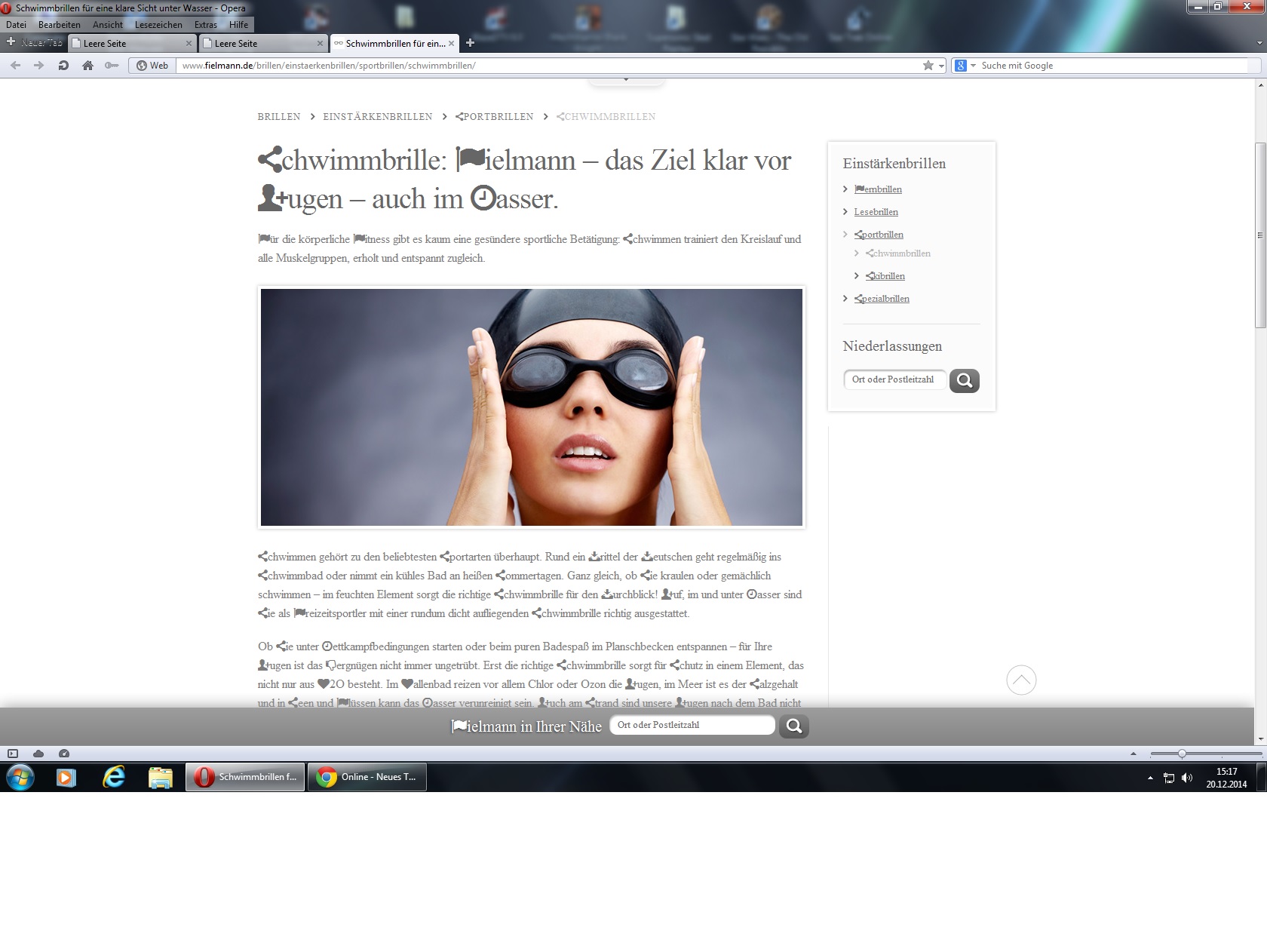Open the browser home page icon
The width and height of the screenshot is (1267, 952).
pos(87,66)
